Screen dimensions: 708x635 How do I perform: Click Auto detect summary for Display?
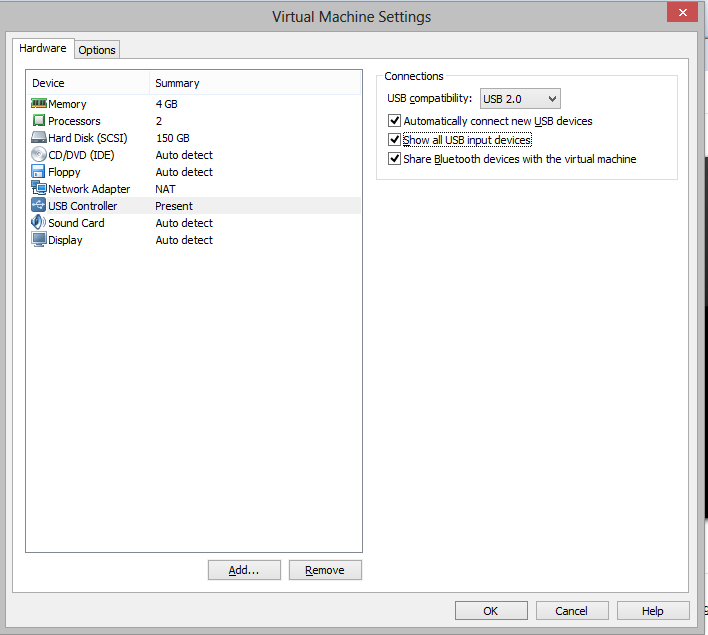tap(184, 240)
